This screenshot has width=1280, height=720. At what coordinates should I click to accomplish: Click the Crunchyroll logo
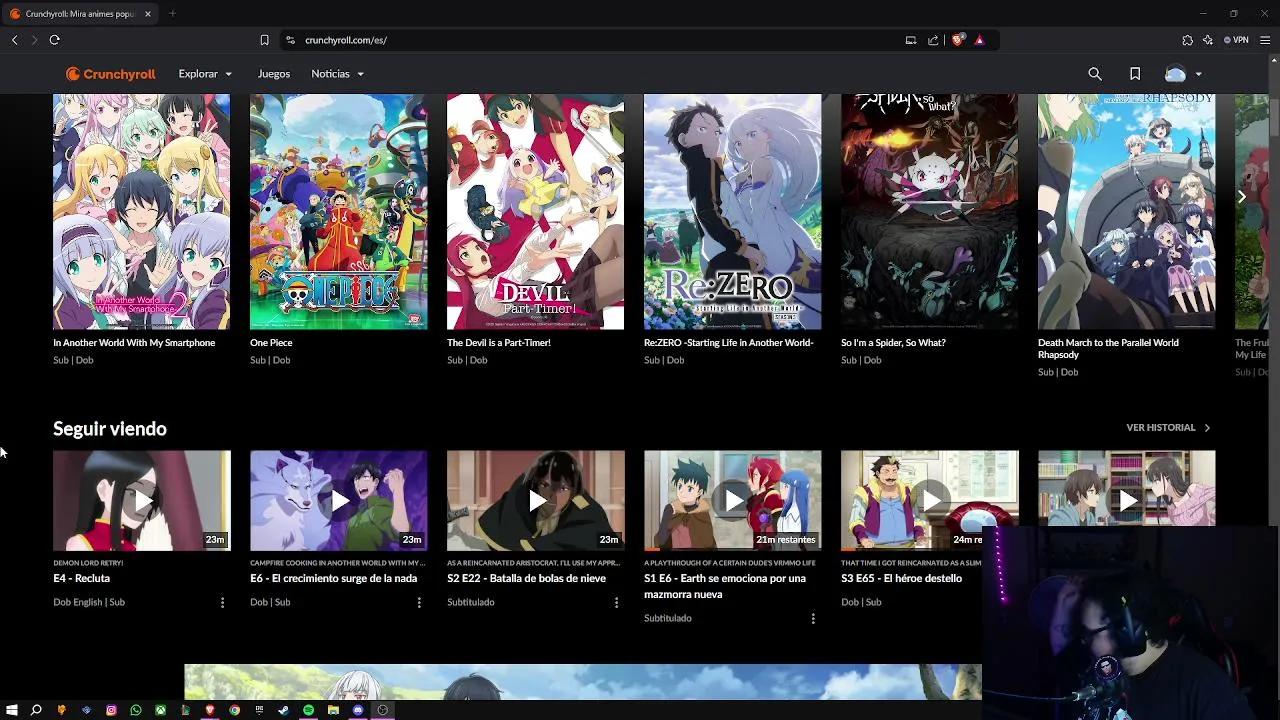(110, 73)
